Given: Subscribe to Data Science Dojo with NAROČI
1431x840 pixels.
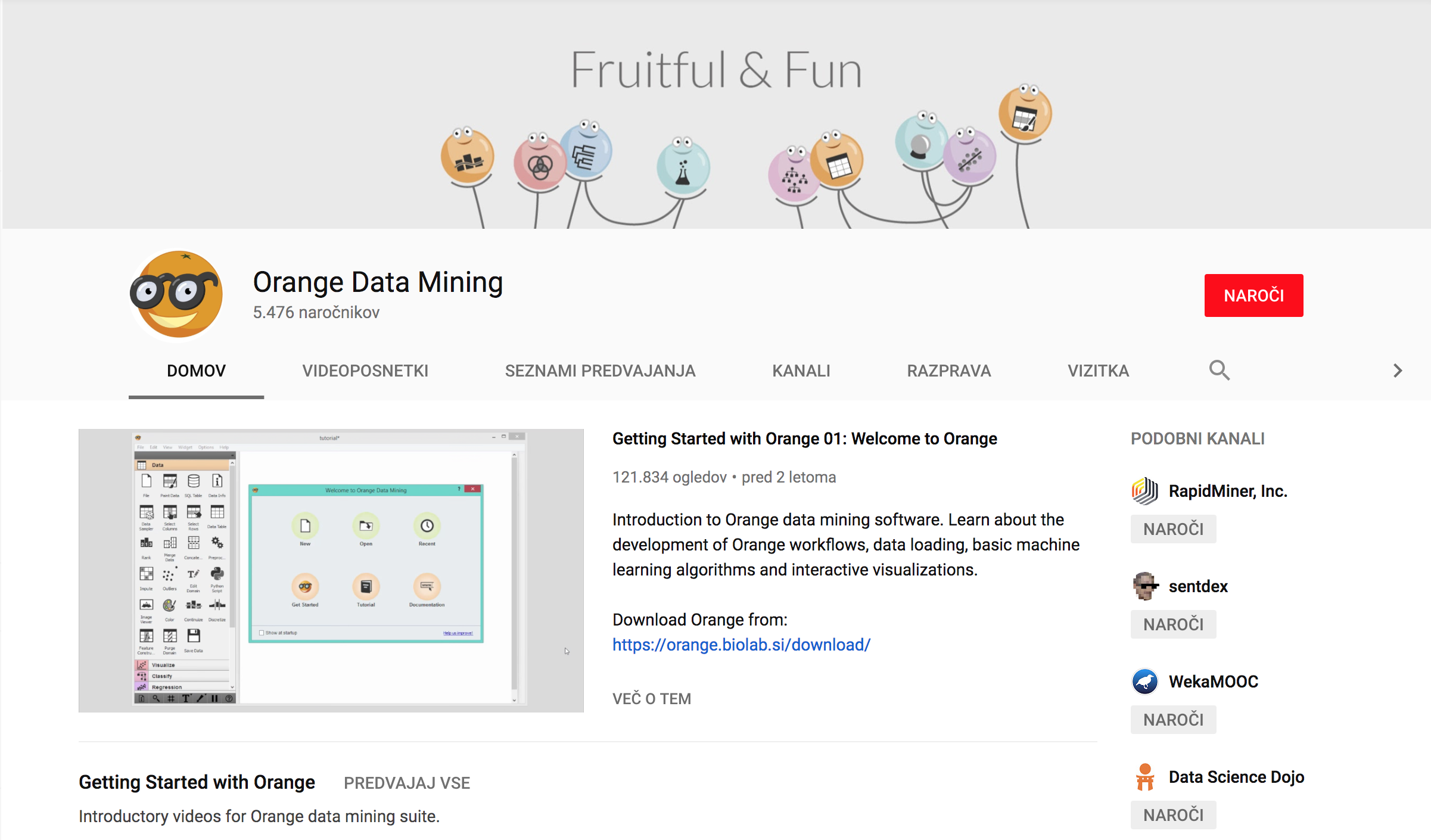Looking at the screenshot, I should click(1173, 815).
